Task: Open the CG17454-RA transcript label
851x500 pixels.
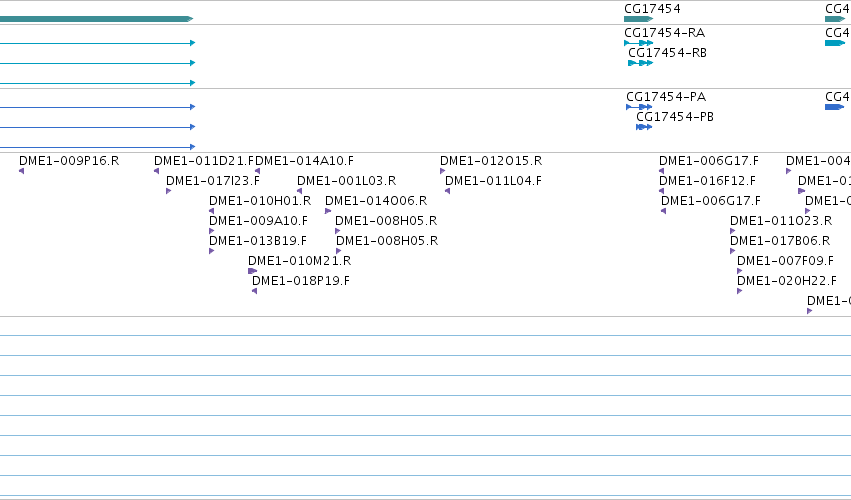Action: point(664,33)
